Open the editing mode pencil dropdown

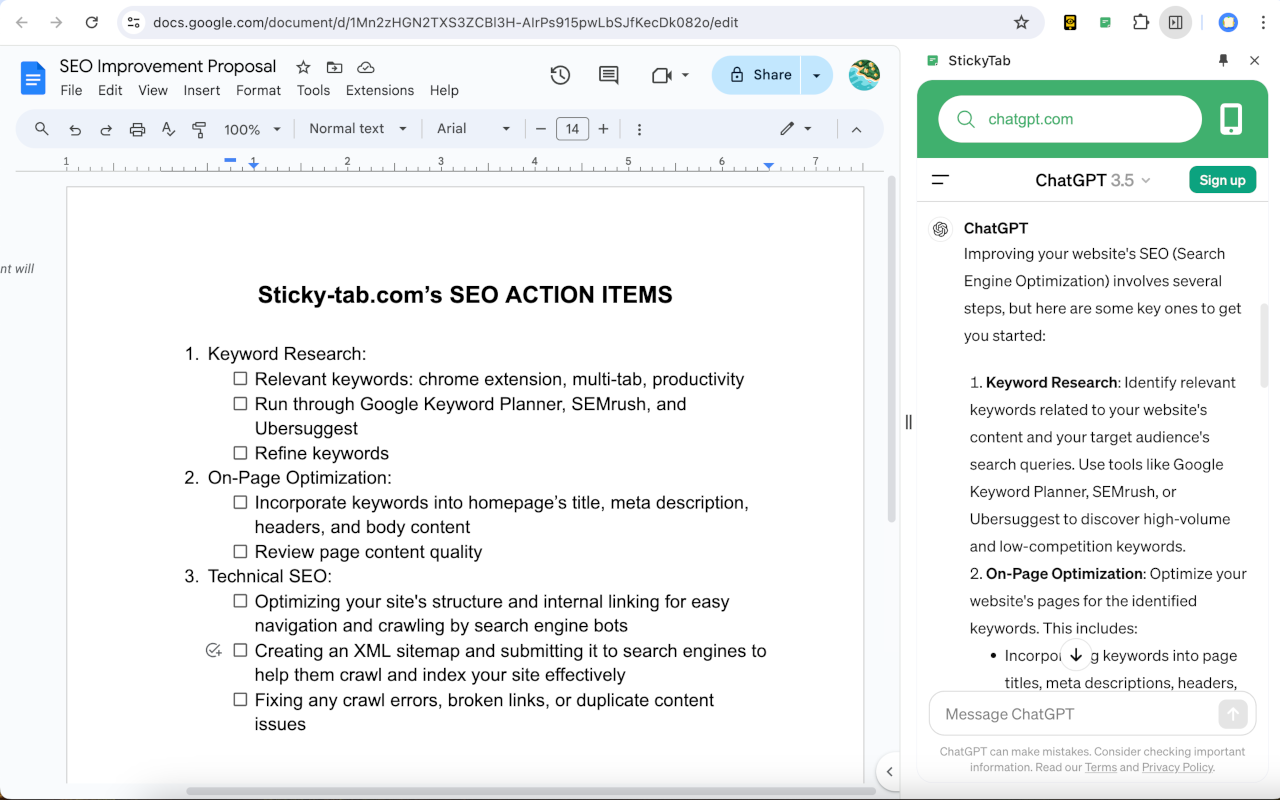click(796, 129)
